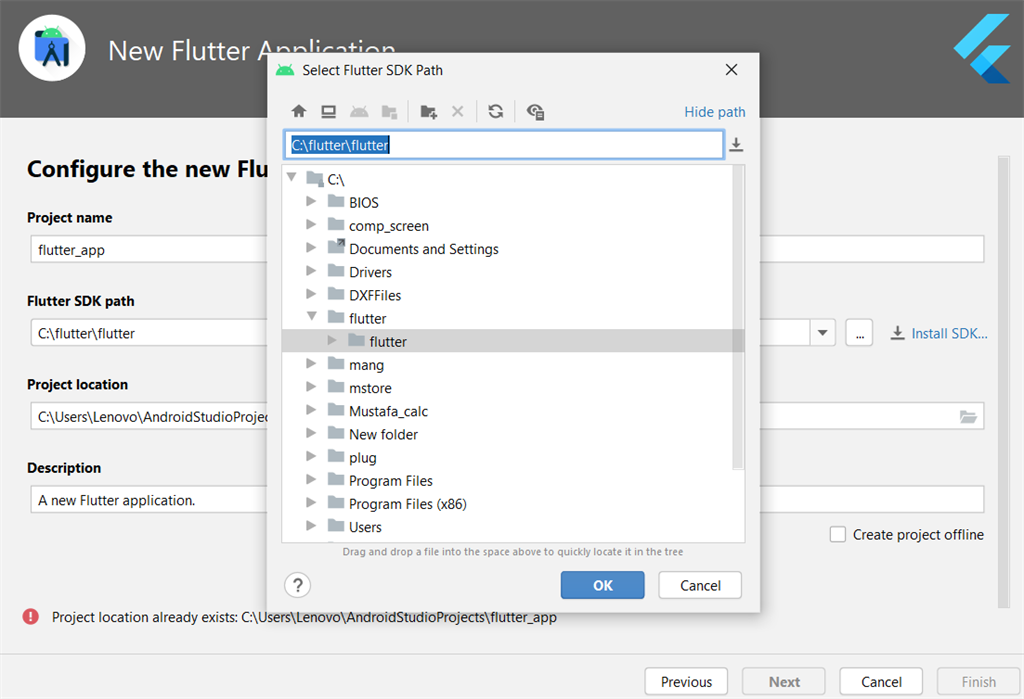Image resolution: width=1024 pixels, height=699 pixels.
Task: Click the Next wizard button
Action: tap(784, 681)
